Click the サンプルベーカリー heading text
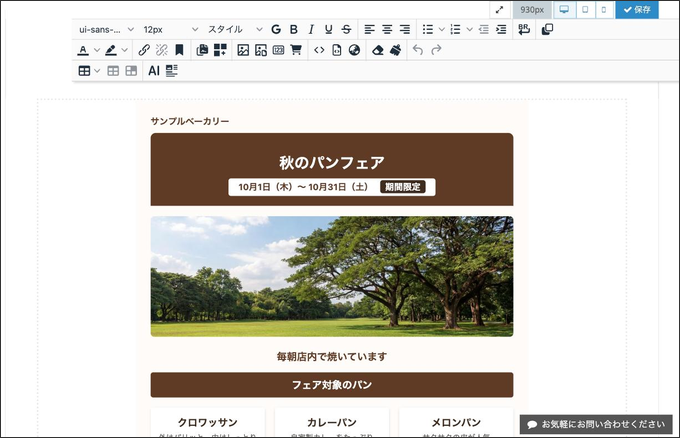This screenshot has height=438, width=680. [x=190, y=121]
